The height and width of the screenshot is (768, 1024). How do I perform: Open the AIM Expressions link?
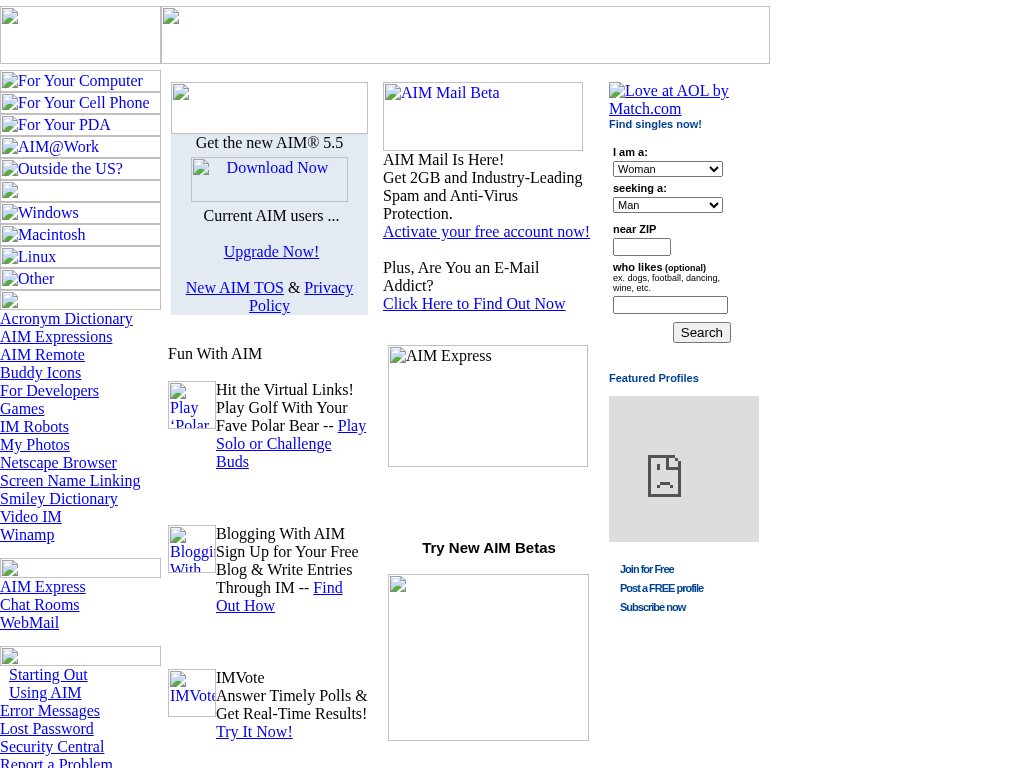56,337
